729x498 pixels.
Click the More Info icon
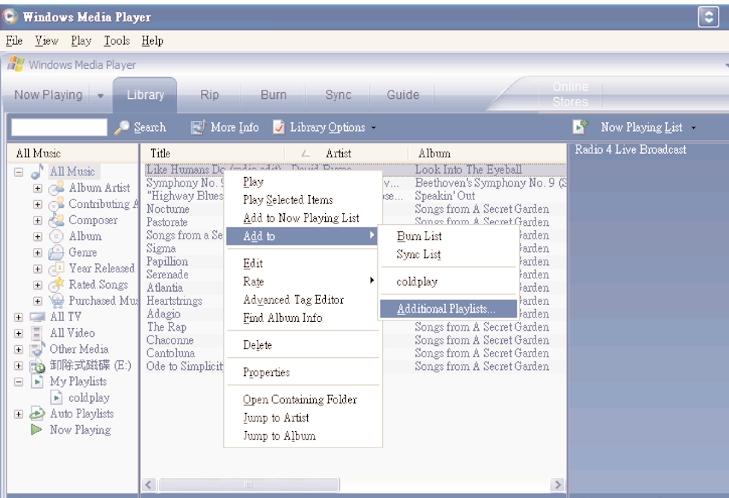[x=198, y=127]
